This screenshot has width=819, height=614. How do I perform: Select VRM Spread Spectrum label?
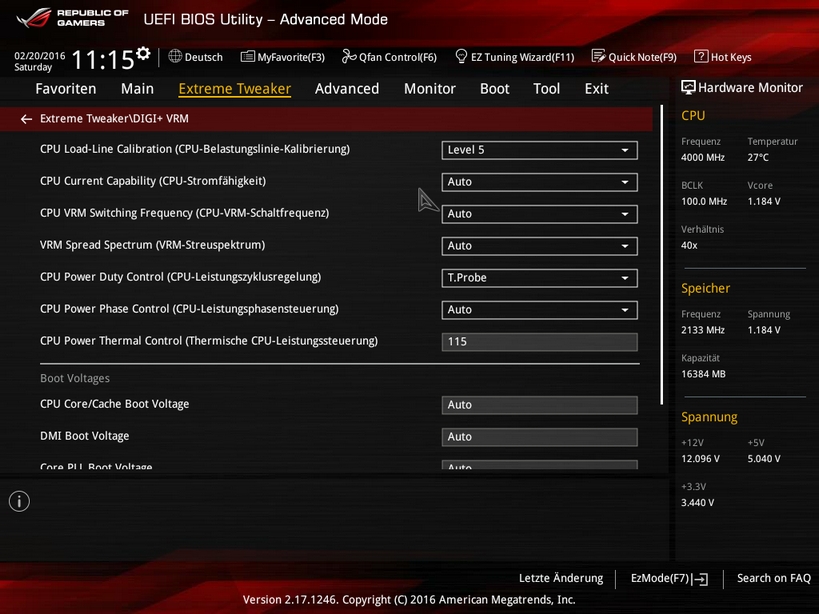click(x=153, y=245)
